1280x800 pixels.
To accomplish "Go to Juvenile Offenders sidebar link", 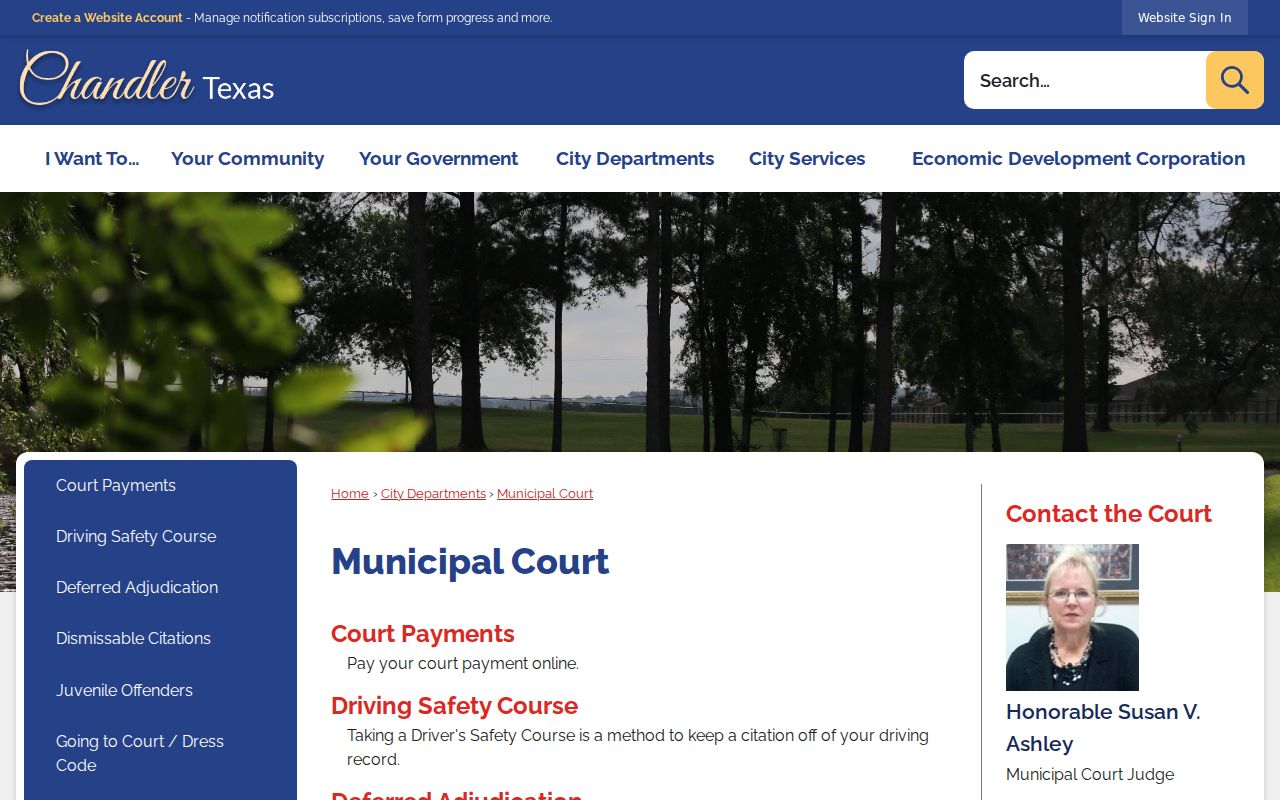I will pos(160,691).
